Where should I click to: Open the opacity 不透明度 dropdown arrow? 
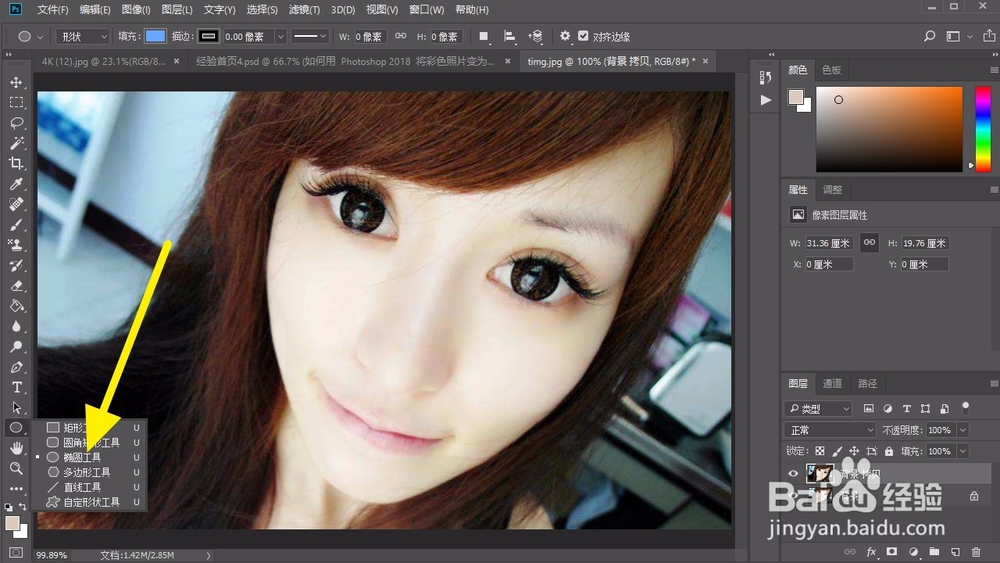963,430
